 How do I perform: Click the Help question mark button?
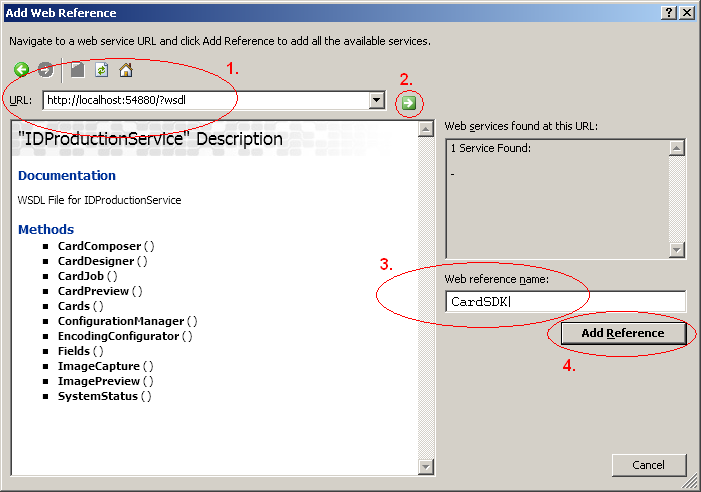[x=667, y=12]
